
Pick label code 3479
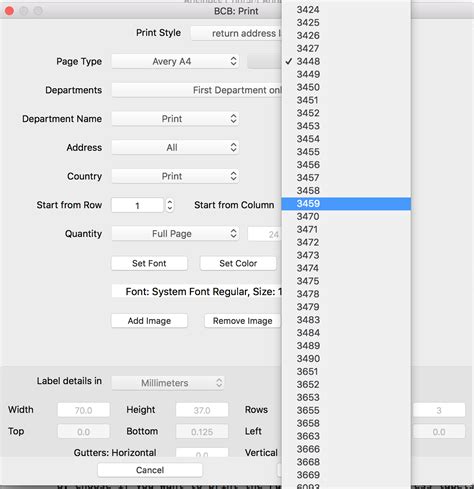pyautogui.click(x=346, y=307)
